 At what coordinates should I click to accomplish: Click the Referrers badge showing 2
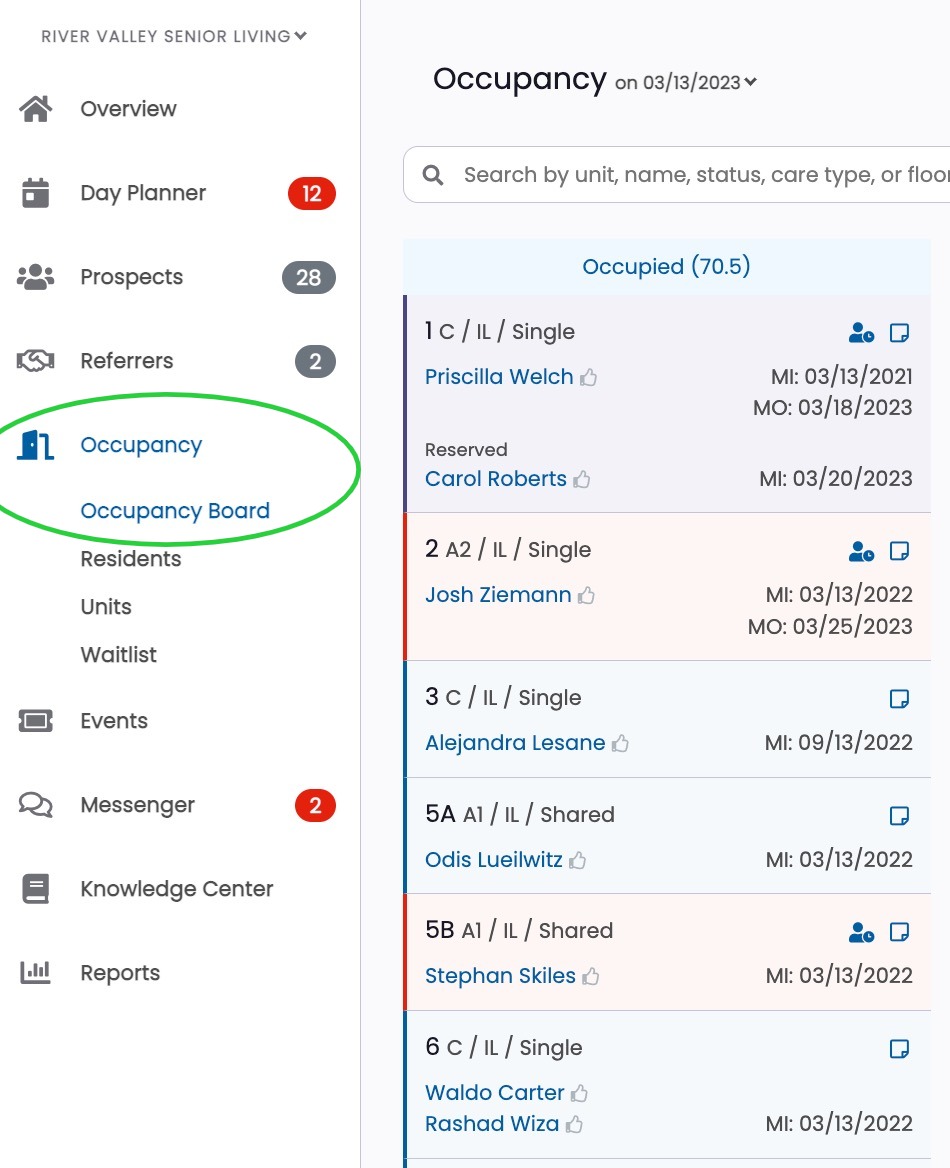pyautogui.click(x=315, y=362)
